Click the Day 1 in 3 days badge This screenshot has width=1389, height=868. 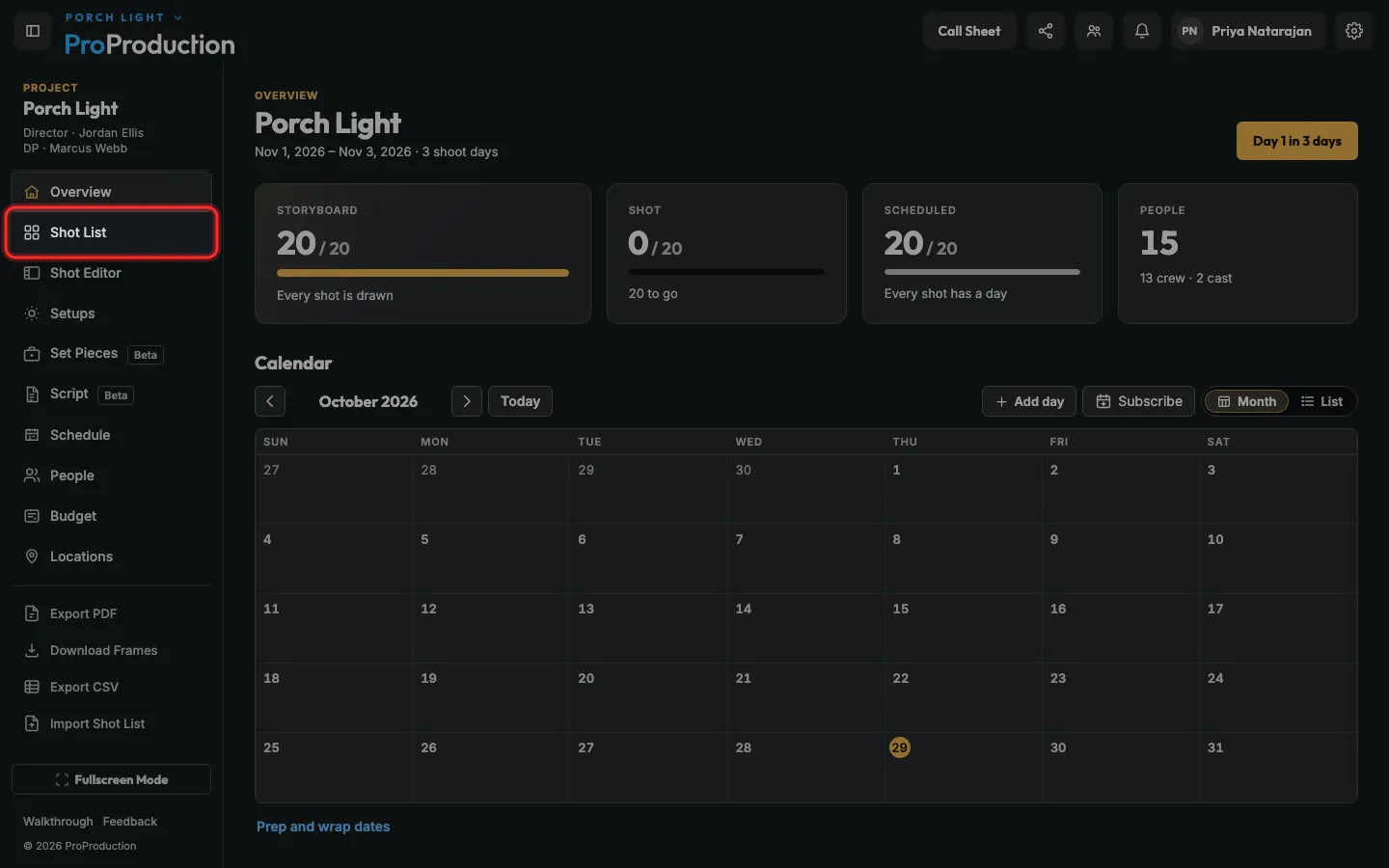coord(1297,141)
